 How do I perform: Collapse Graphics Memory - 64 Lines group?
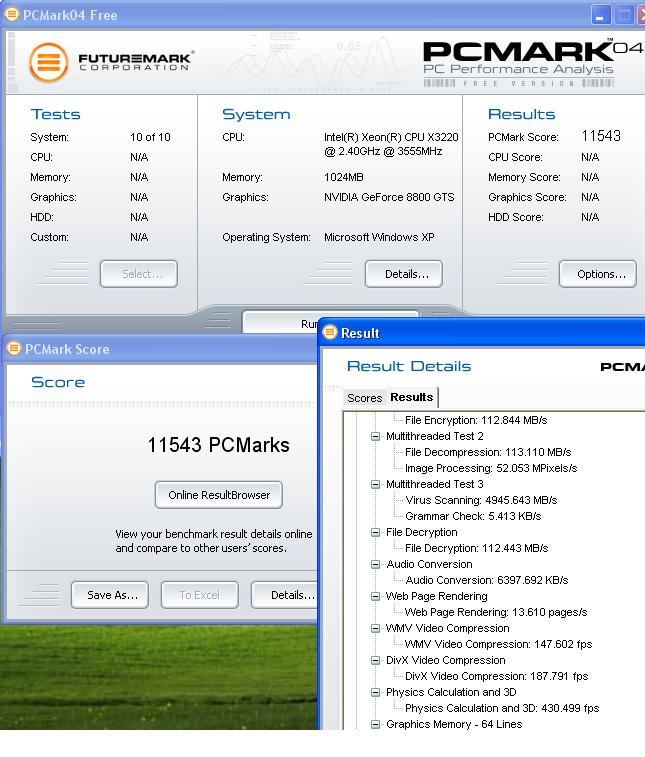(x=375, y=724)
